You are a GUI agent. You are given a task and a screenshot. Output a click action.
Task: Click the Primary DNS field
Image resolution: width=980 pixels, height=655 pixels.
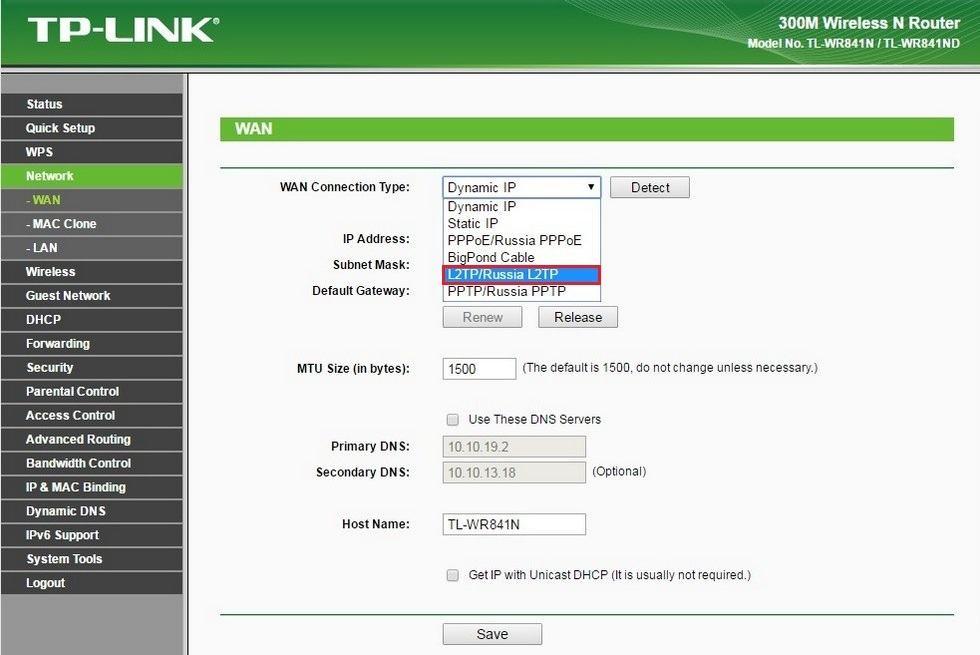coord(514,447)
